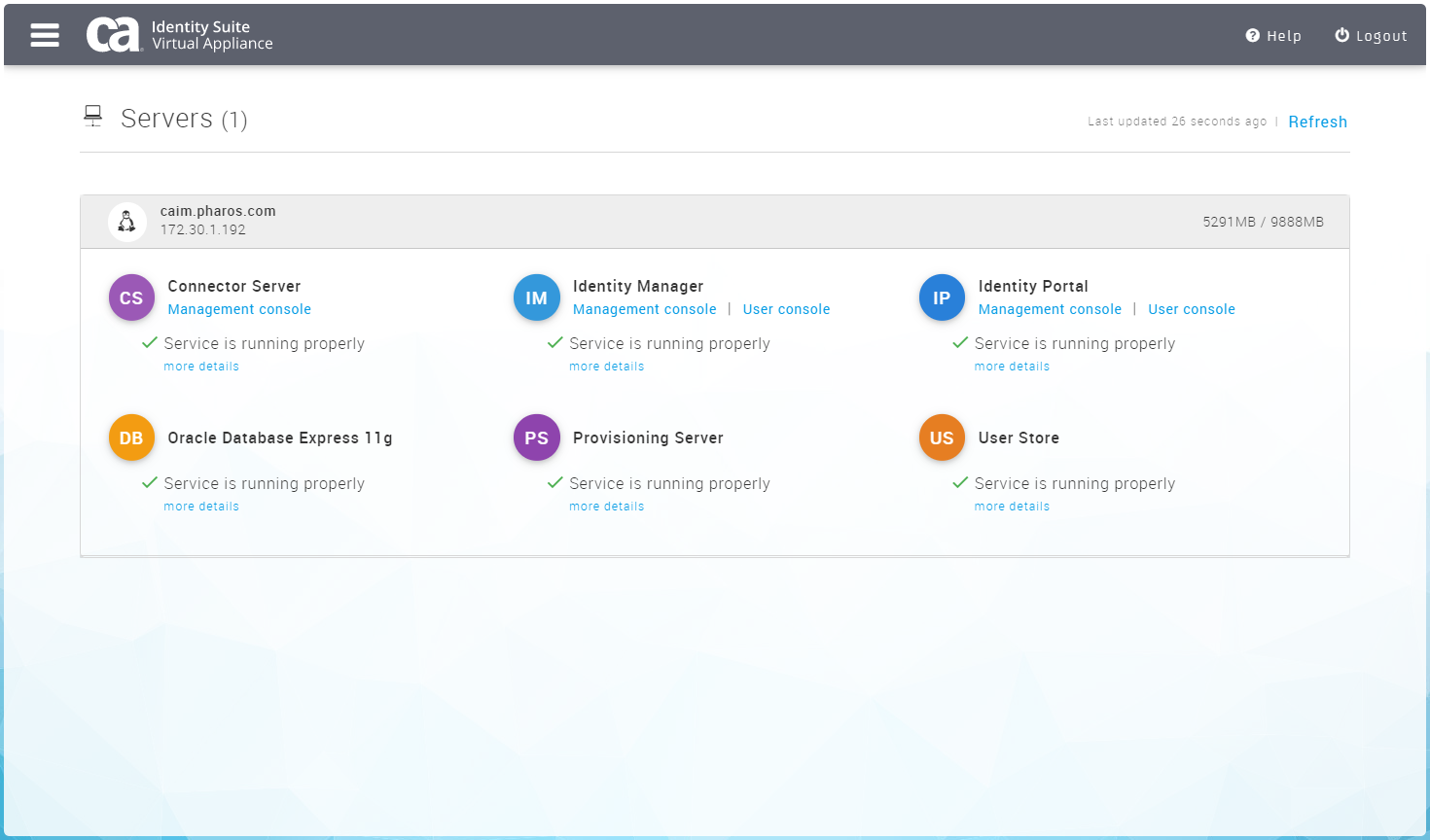1430x840 pixels.
Task: Click Identity Suite Virtual Appliance title
Action: pos(212,35)
